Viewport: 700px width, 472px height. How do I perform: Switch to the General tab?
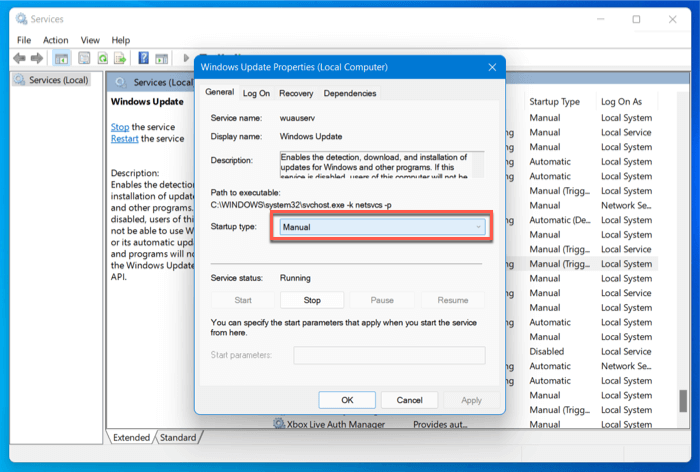point(219,92)
